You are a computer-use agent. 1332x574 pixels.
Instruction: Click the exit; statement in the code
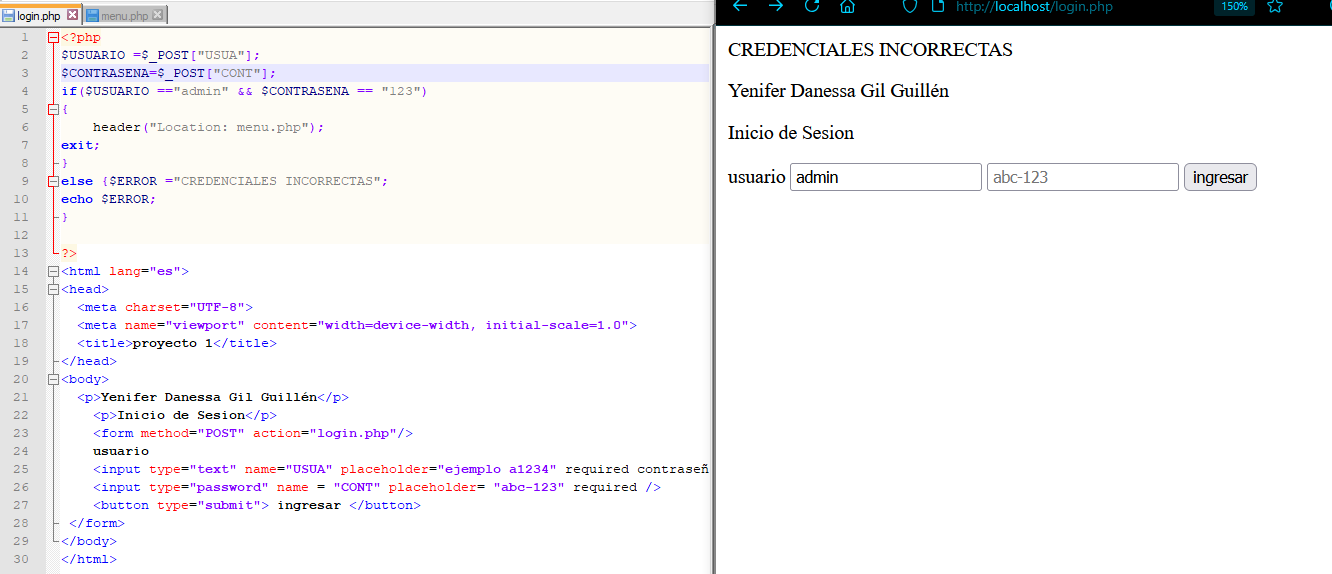click(x=80, y=145)
